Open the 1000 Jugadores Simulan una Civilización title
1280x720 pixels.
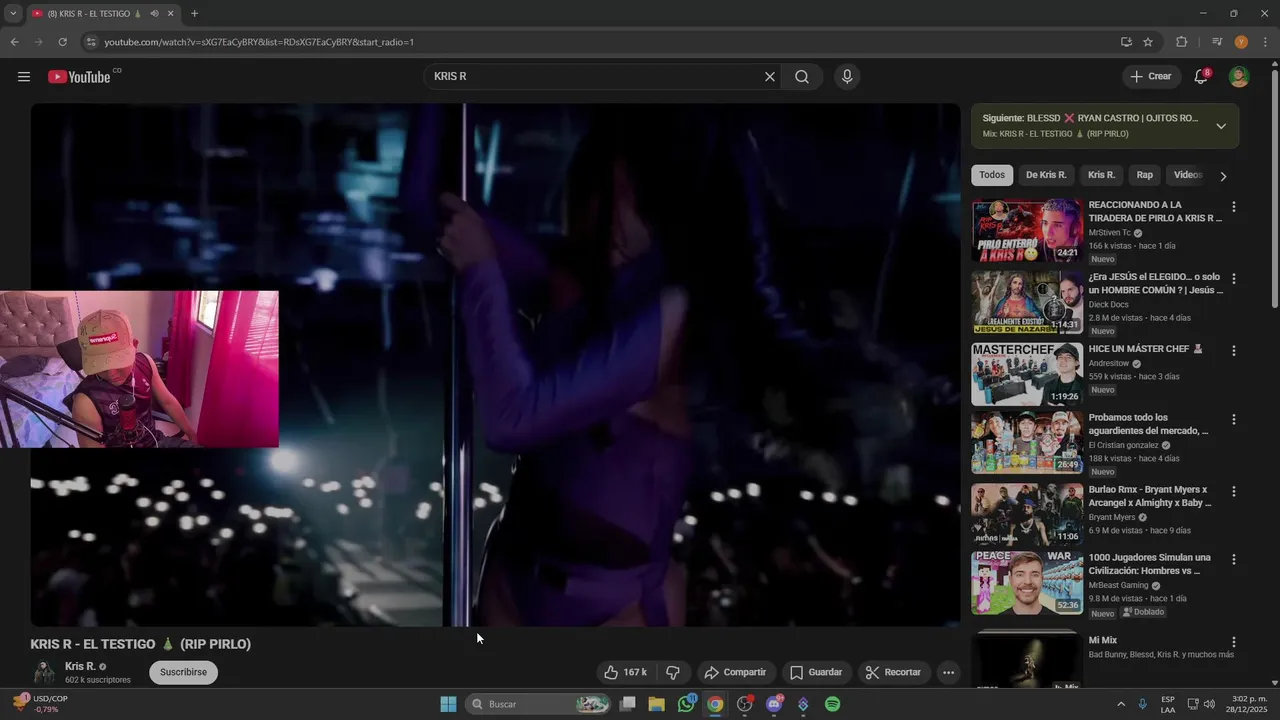point(1149,564)
